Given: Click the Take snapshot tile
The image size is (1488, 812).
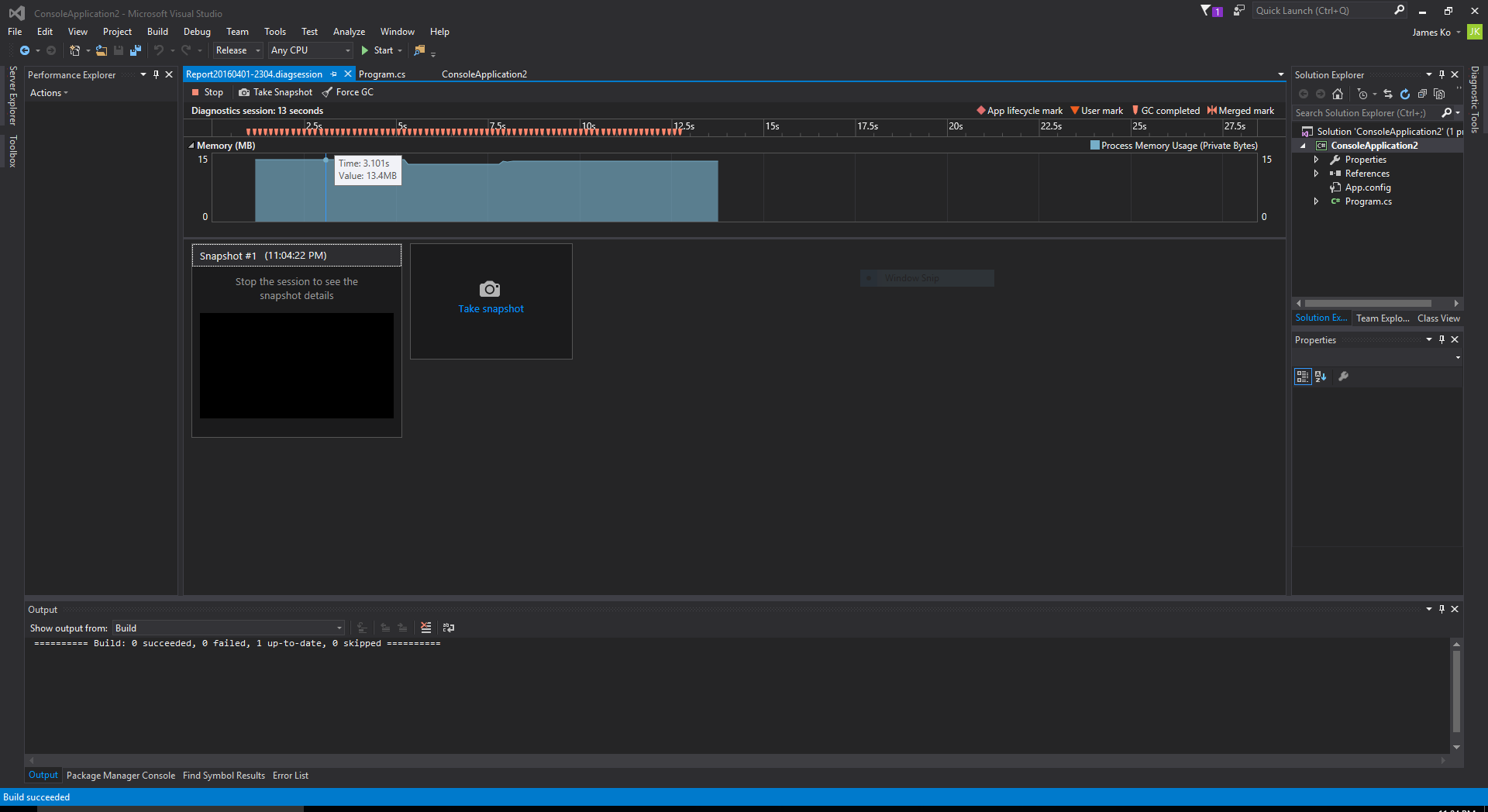Looking at the screenshot, I should coord(491,301).
